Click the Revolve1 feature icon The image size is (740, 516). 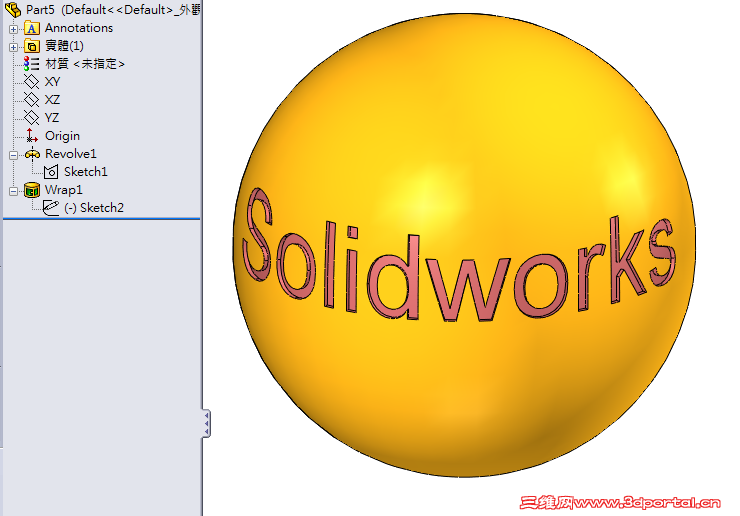(32, 154)
